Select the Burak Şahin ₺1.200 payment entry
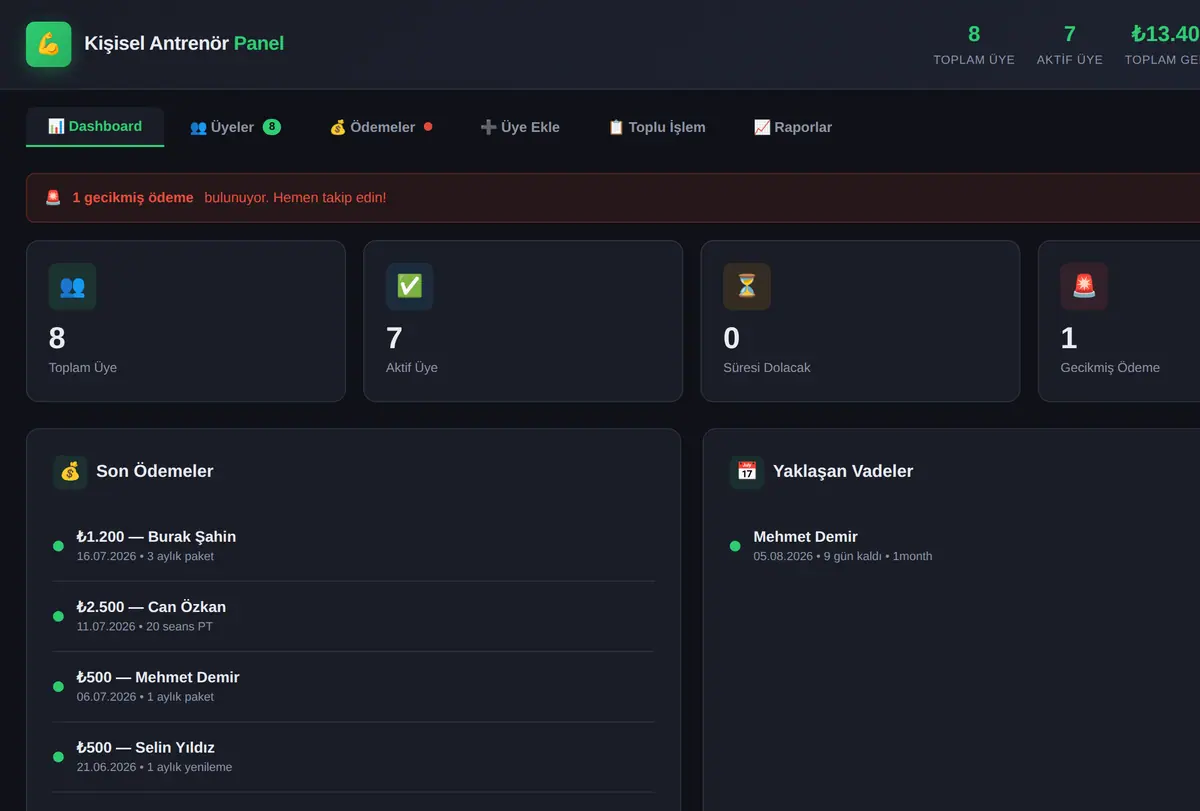 pos(353,546)
